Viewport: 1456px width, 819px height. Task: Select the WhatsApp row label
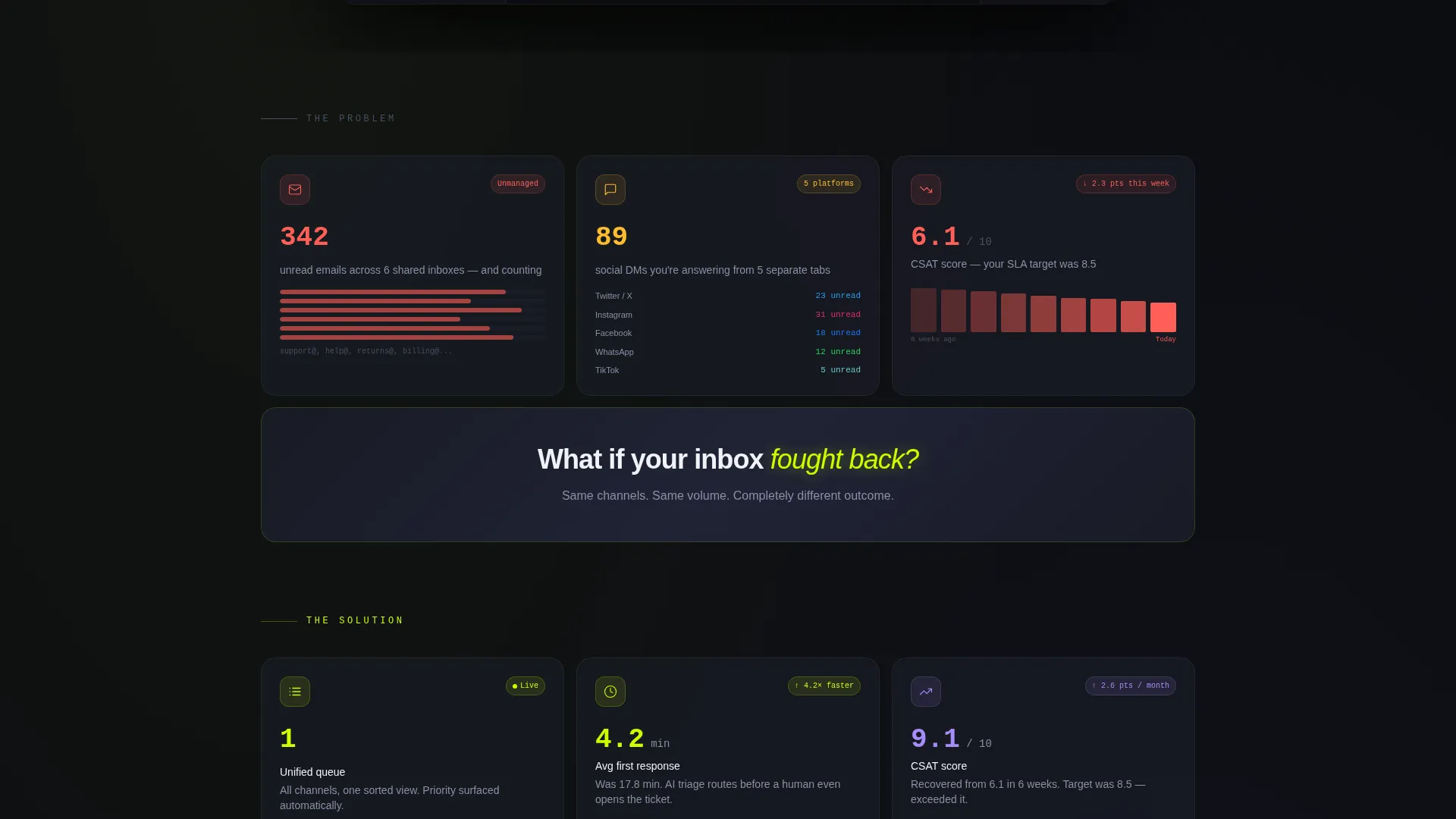point(614,352)
